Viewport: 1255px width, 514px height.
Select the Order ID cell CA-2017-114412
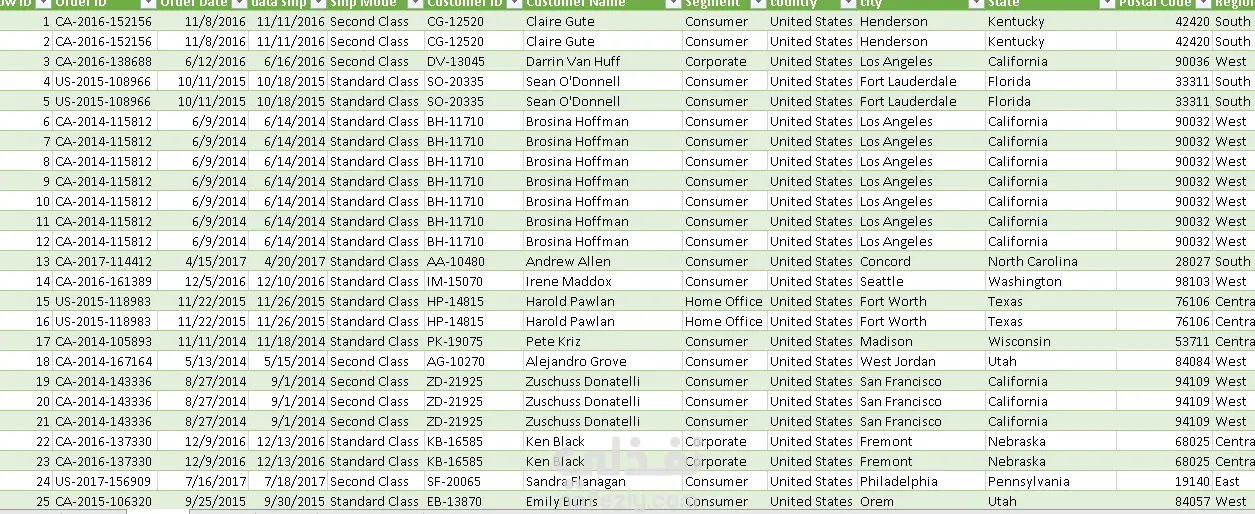point(105,261)
